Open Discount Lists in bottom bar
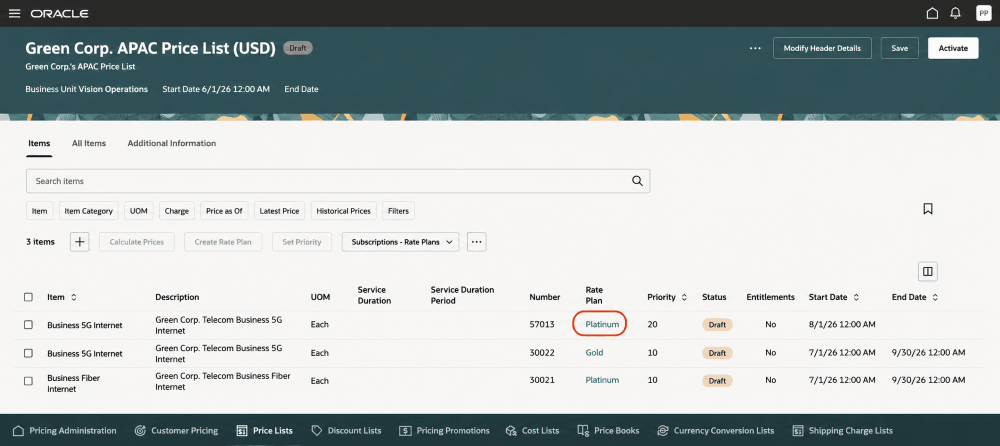 tap(346, 431)
